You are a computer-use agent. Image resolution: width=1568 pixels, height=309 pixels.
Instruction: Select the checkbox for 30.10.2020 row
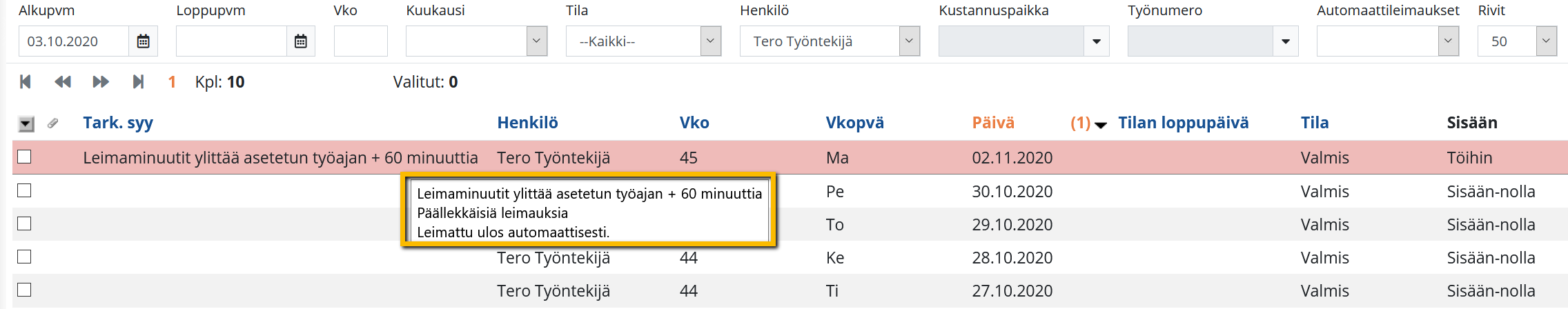coord(24,190)
